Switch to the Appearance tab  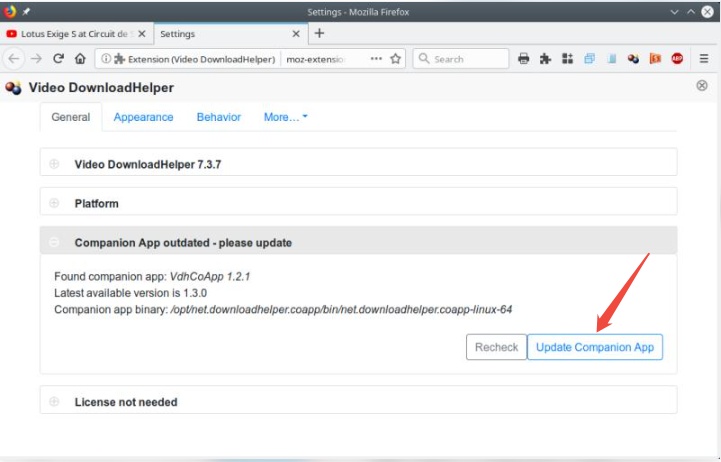coord(143,117)
